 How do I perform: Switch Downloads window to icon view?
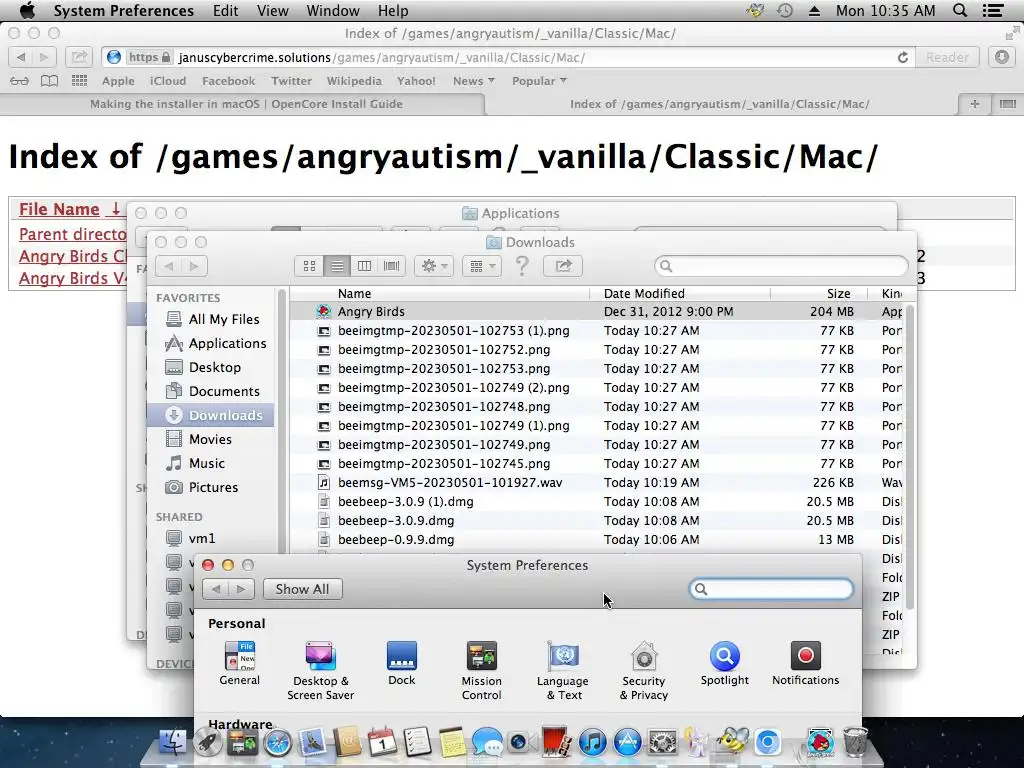(309, 266)
